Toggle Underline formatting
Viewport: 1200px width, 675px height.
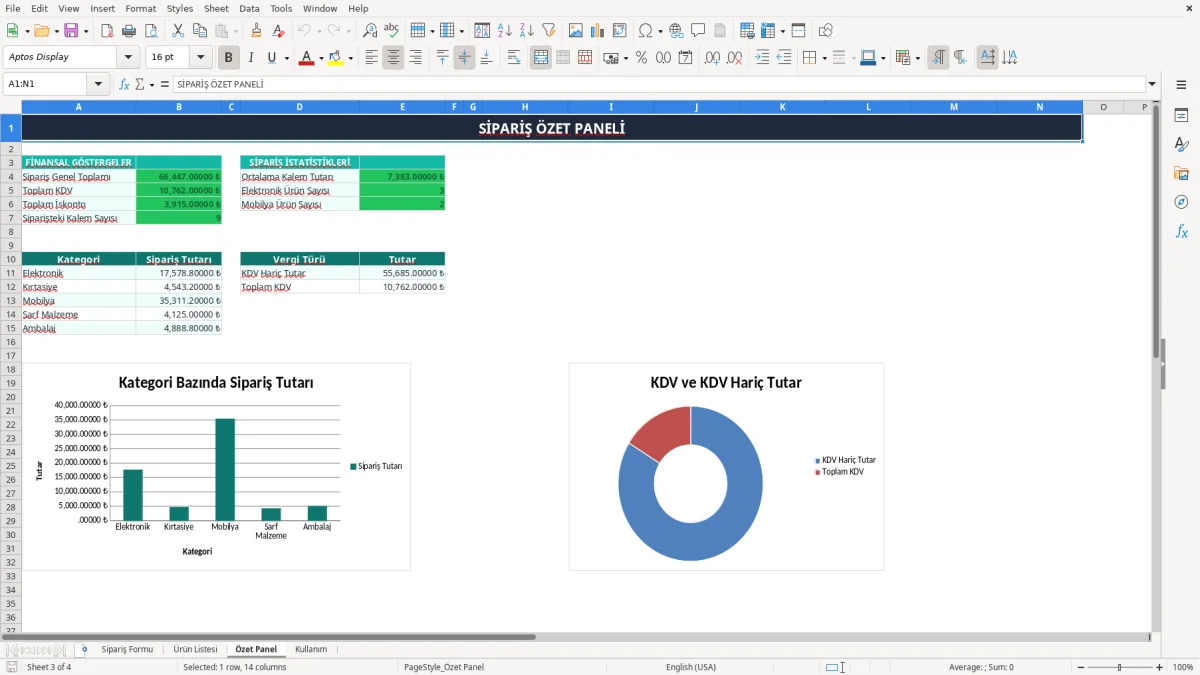point(271,58)
